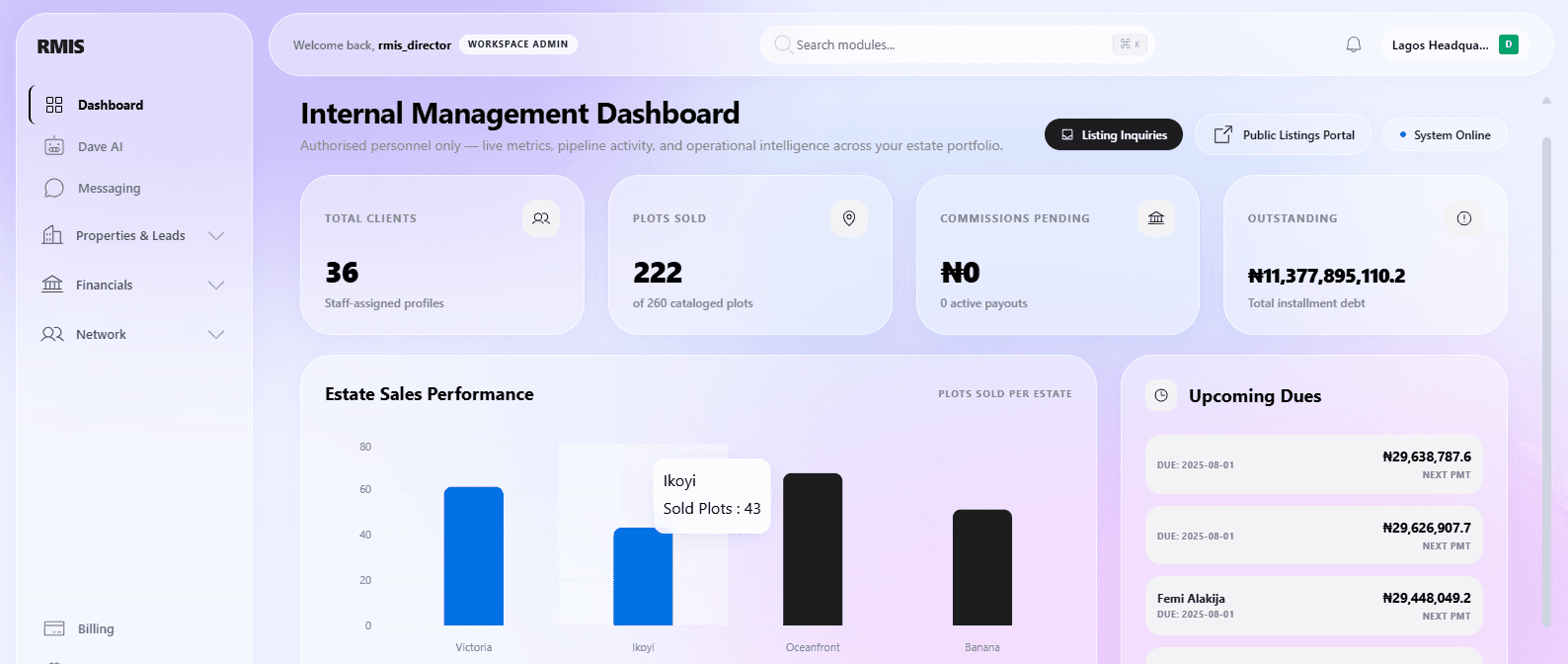Screen dimensions: 1568x664
Task: Click the Network people icon
Action: click(52, 334)
